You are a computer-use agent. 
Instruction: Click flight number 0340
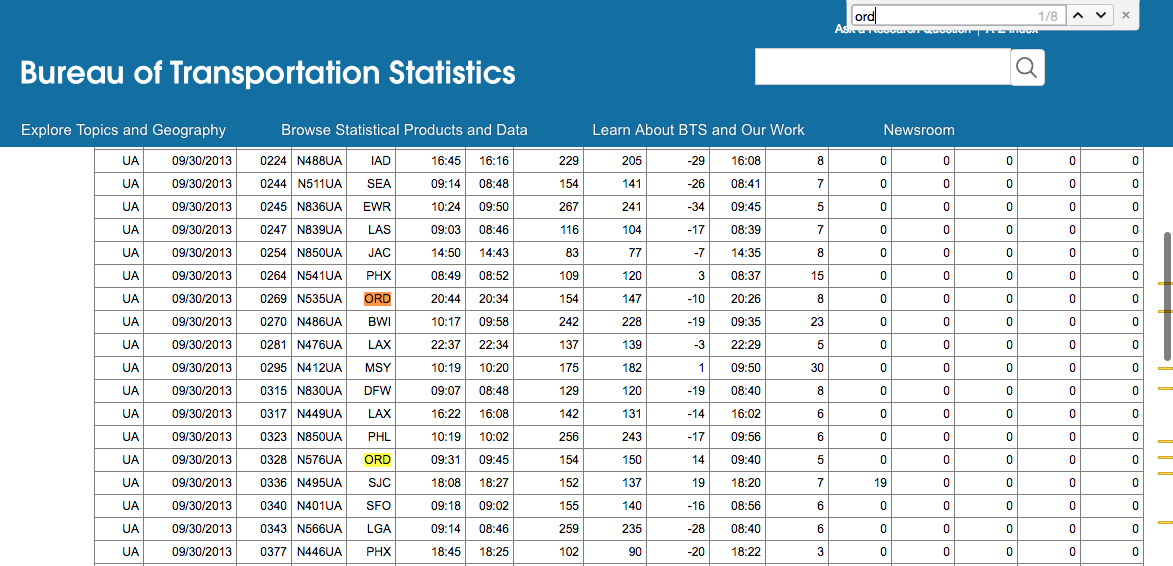tap(274, 505)
